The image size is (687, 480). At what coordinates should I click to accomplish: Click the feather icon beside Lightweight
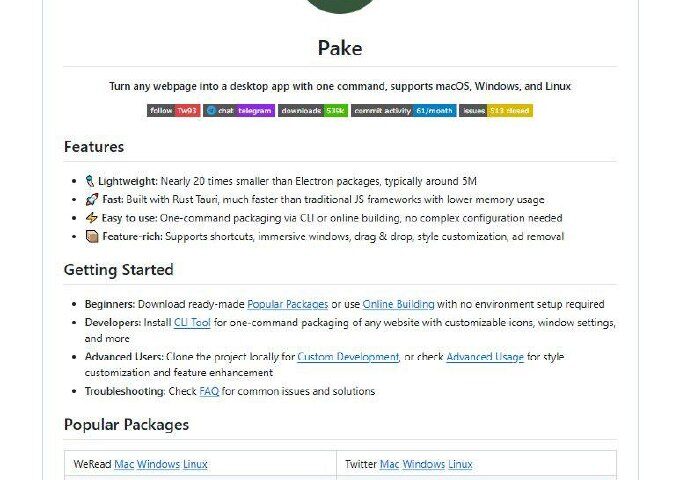(x=90, y=181)
